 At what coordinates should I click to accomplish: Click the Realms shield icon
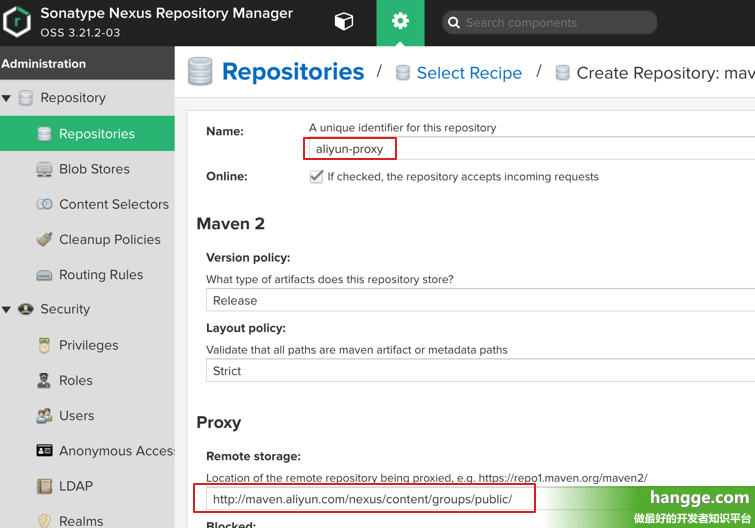[44, 521]
